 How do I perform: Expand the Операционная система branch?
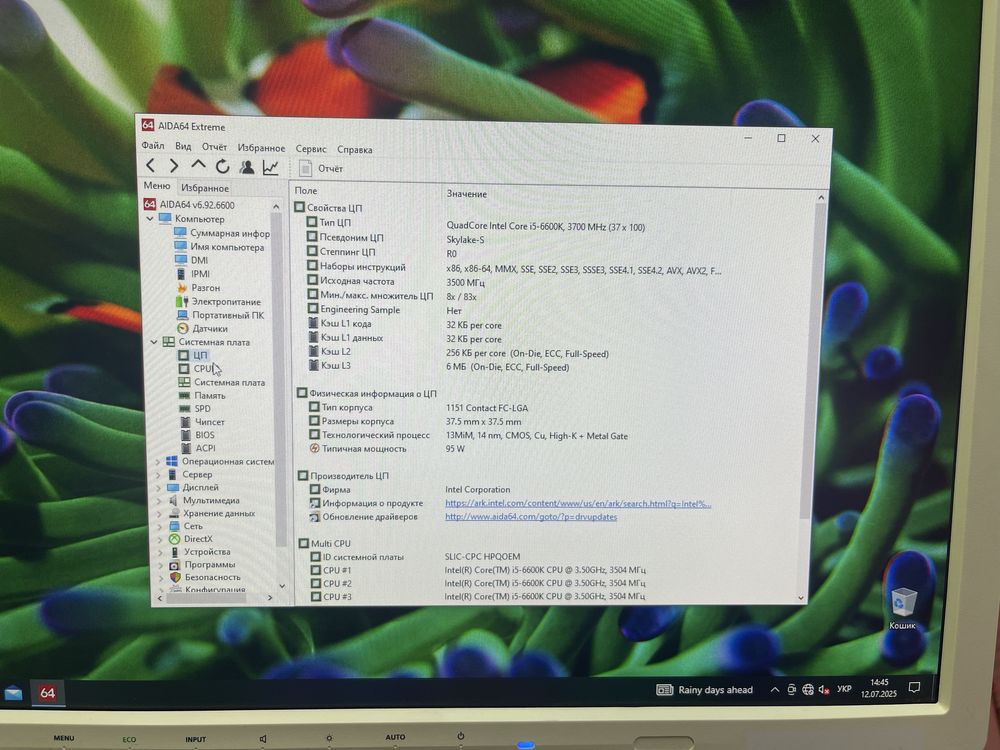coord(159,462)
